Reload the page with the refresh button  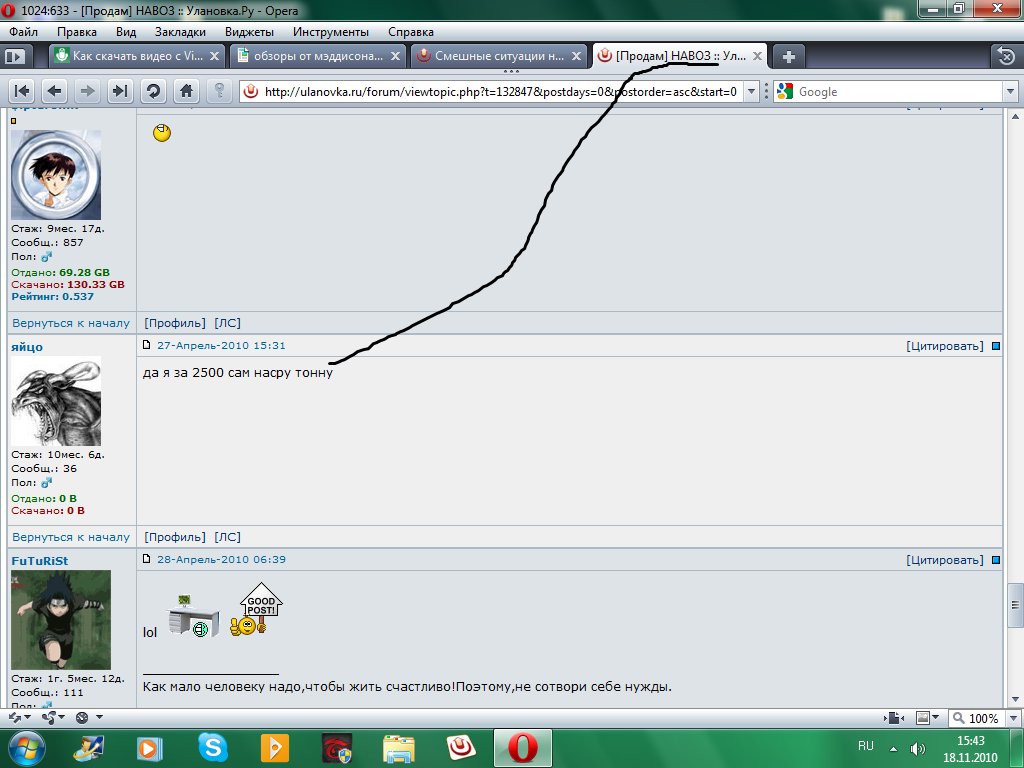[x=153, y=91]
